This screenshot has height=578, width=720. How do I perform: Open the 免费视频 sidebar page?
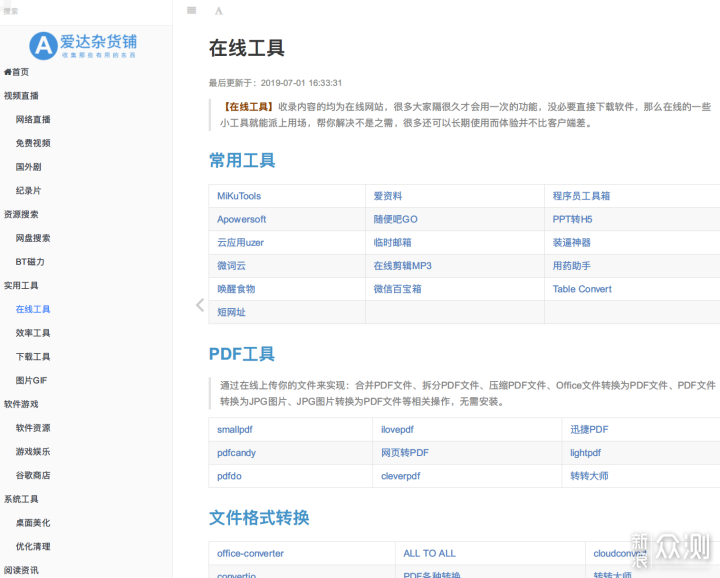tap(33, 143)
